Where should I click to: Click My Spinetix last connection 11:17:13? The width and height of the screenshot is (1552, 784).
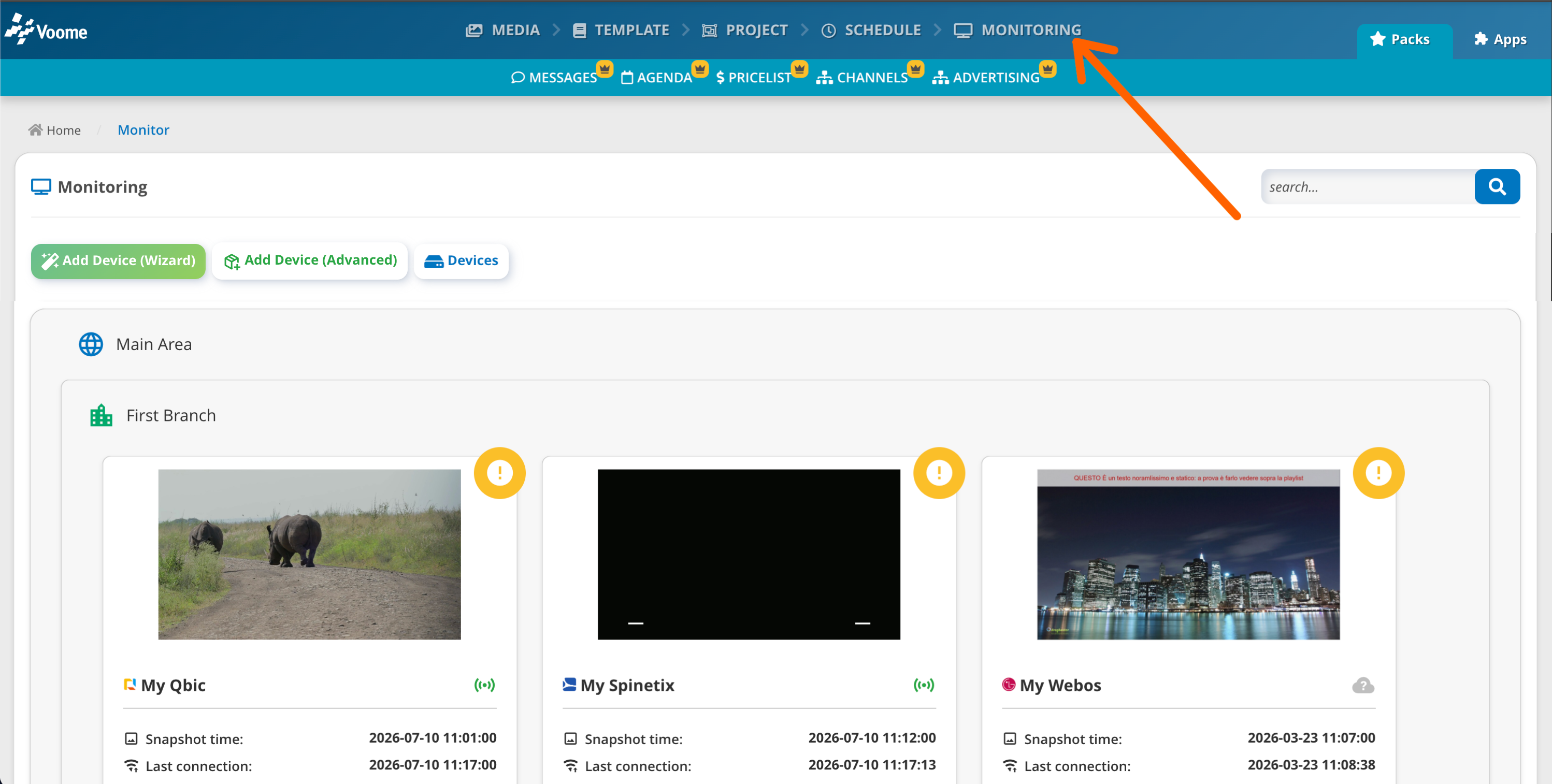pos(872,765)
